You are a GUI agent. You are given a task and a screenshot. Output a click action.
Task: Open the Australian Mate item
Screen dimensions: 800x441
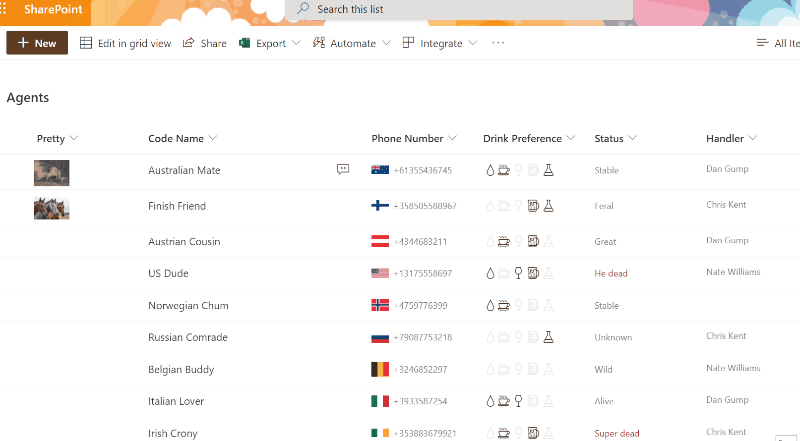(184, 170)
